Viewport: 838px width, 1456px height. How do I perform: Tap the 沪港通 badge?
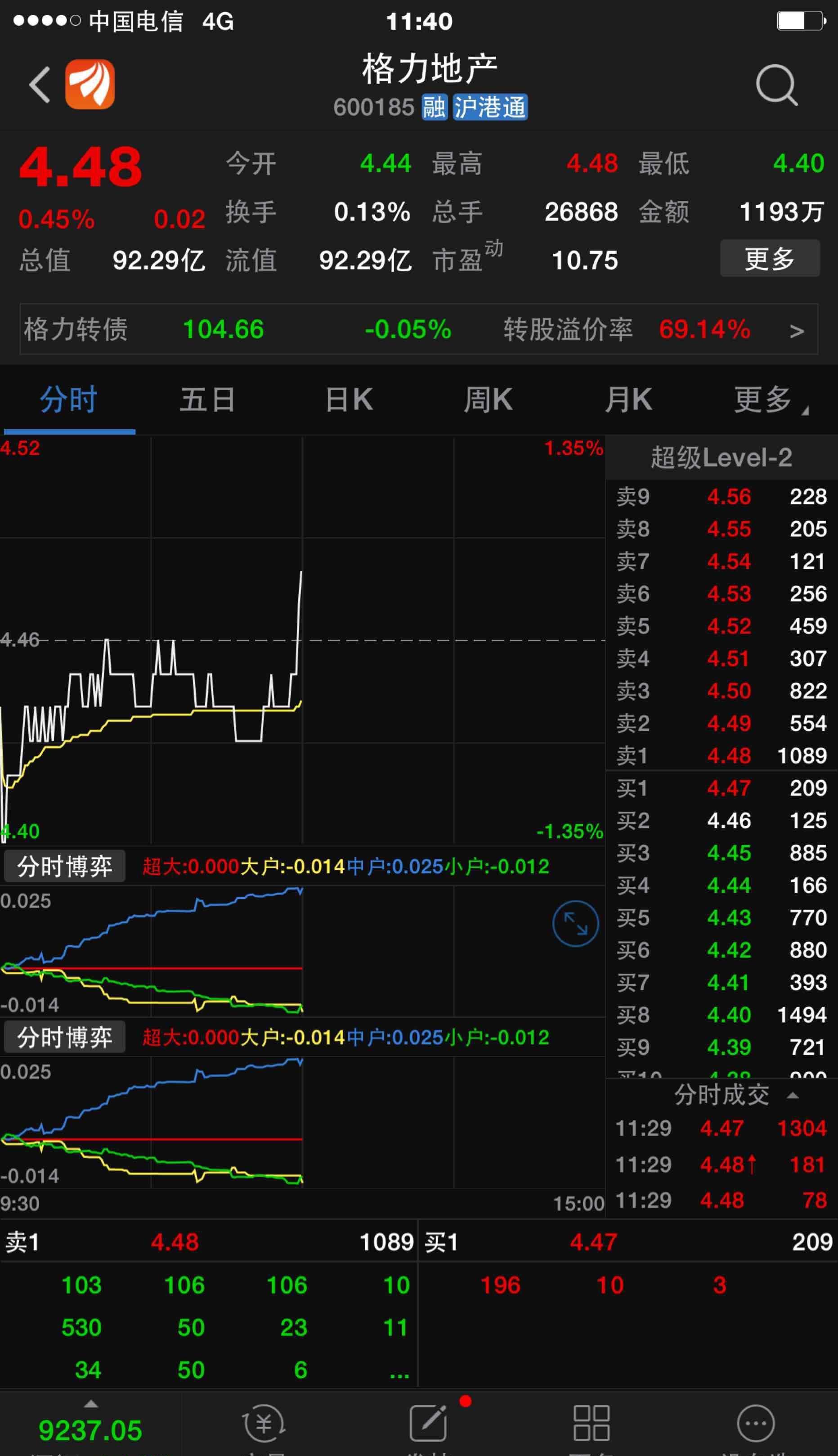click(490, 107)
